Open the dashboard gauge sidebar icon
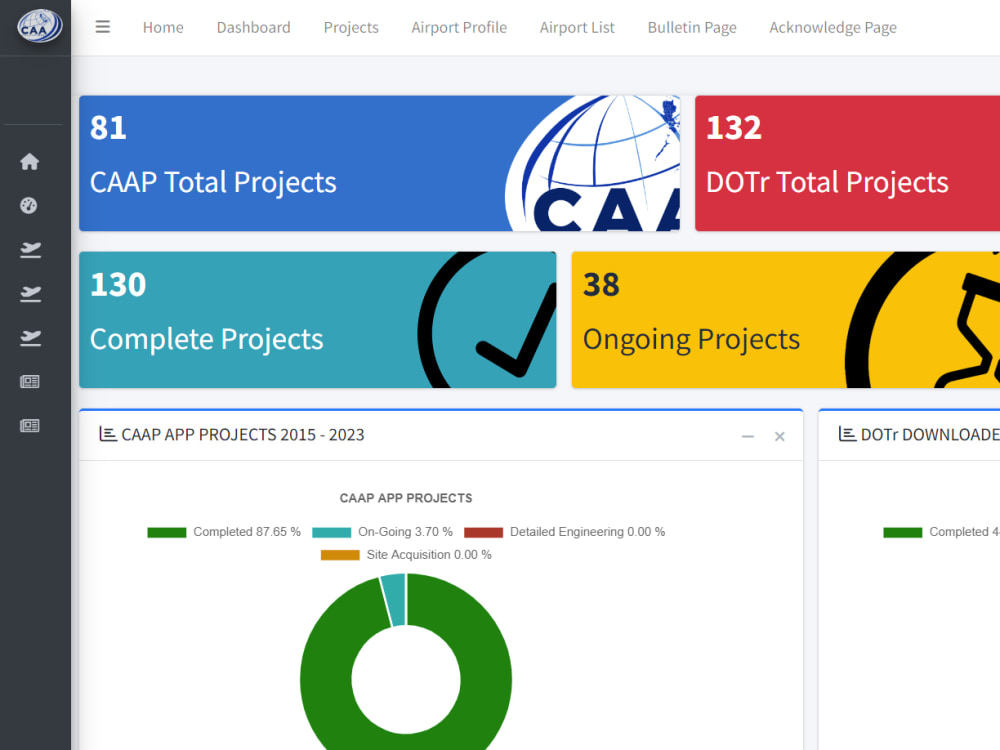Viewport: 1000px width, 750px height. [29, 205]
